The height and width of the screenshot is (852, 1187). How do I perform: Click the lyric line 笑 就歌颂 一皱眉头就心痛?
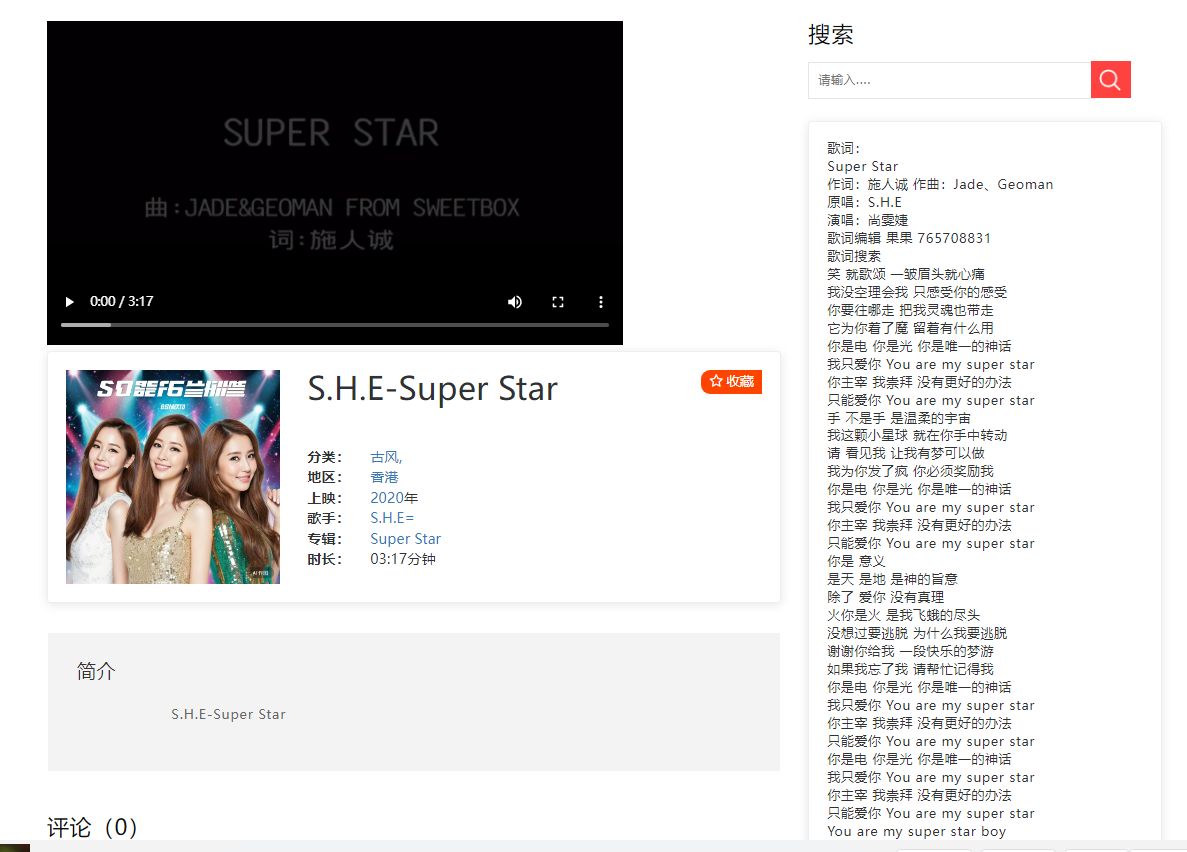[905, 274]
